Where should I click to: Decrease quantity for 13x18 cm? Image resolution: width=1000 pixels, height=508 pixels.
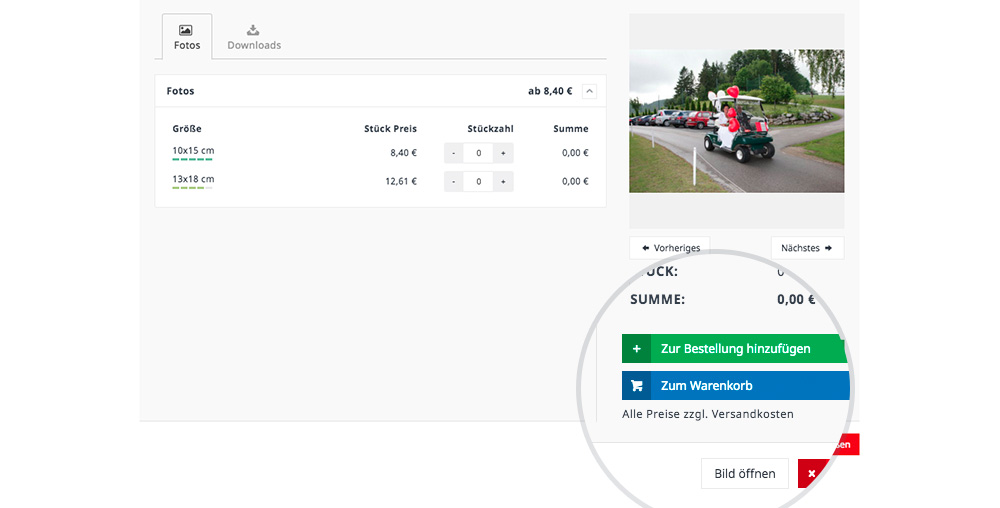tap(453, 182)
